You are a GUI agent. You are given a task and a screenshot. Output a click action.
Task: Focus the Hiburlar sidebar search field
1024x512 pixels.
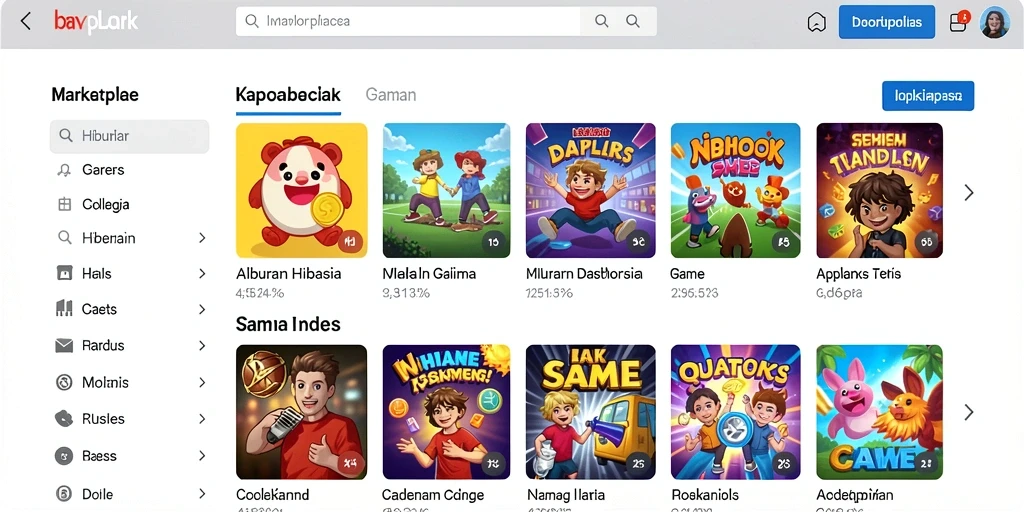click(129, 136)
